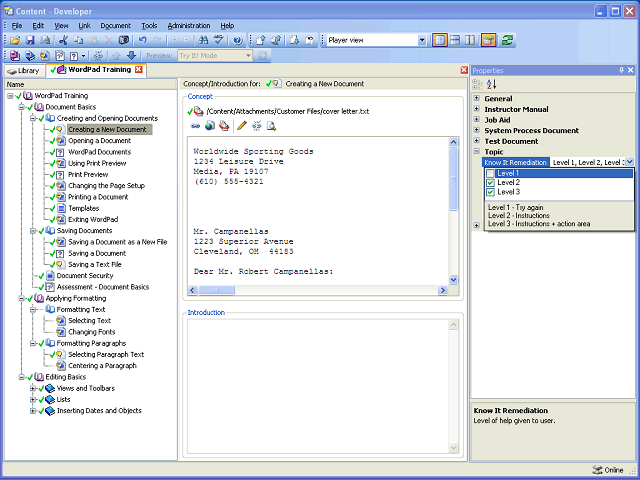
Task: Click the Cut scissors icon
Action: (x=62, y=40)
